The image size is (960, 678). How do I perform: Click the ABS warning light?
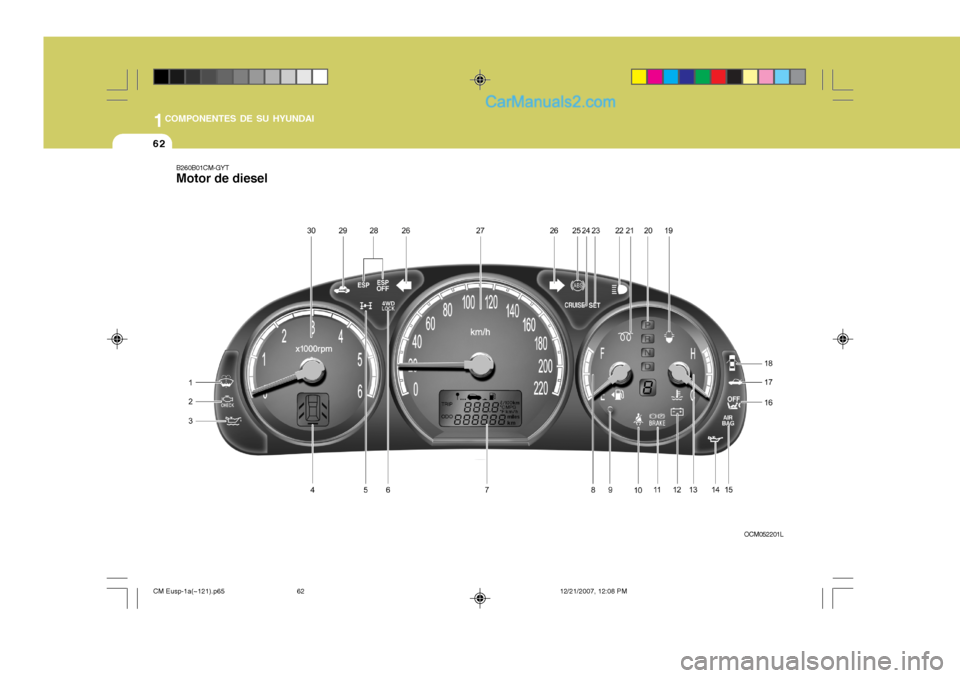577,285
